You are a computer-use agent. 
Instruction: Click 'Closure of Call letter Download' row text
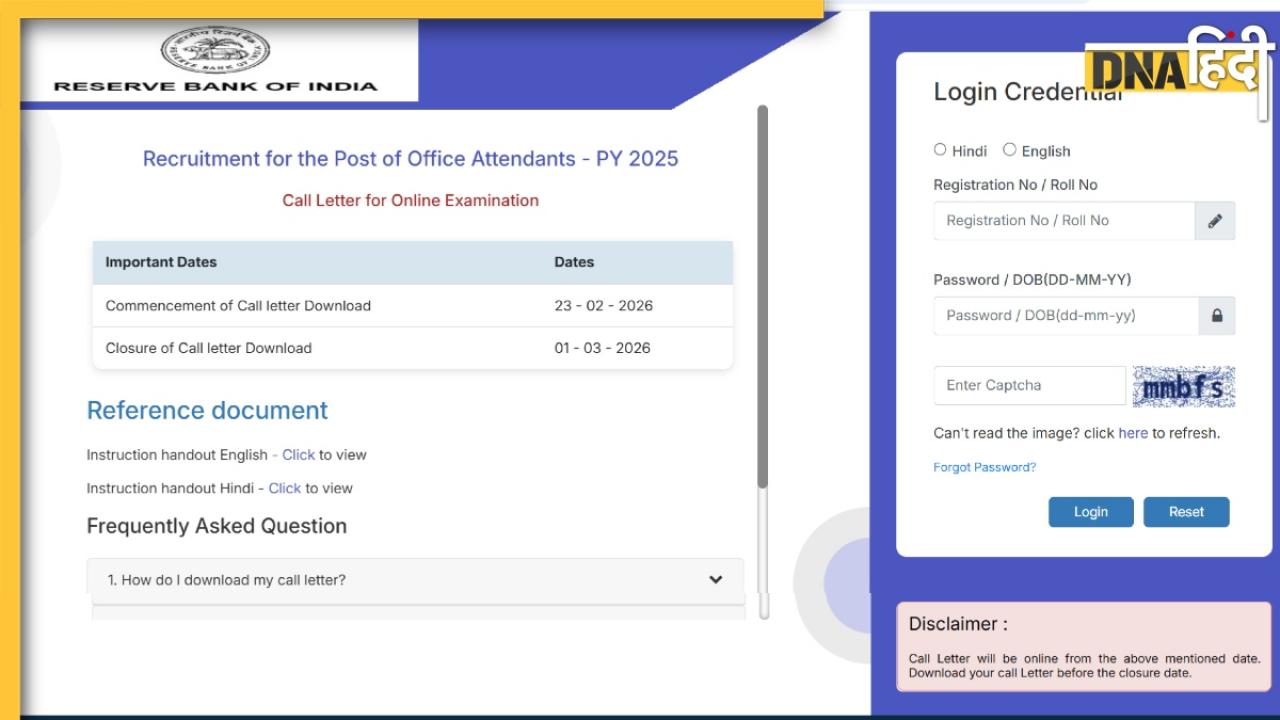click(209, 348)
